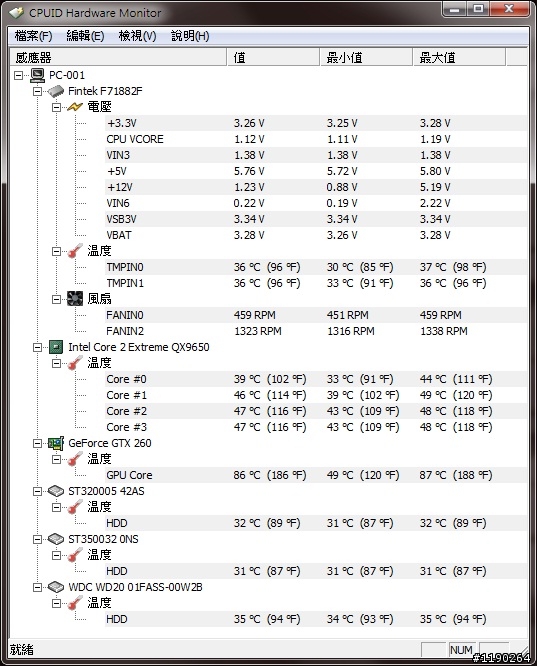Select the FANIN0 row
Screen dimensions: 537x666
[x=316, y=315]
